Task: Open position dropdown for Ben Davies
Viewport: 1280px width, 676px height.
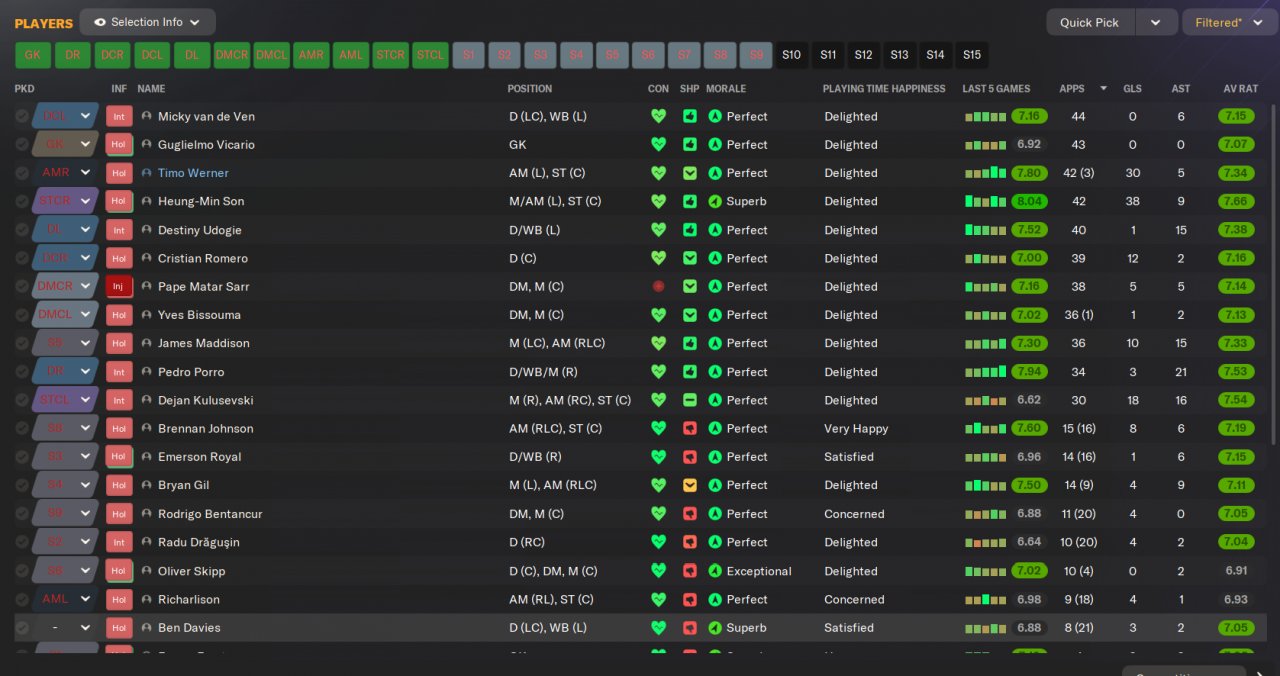Action: point(86,628)
